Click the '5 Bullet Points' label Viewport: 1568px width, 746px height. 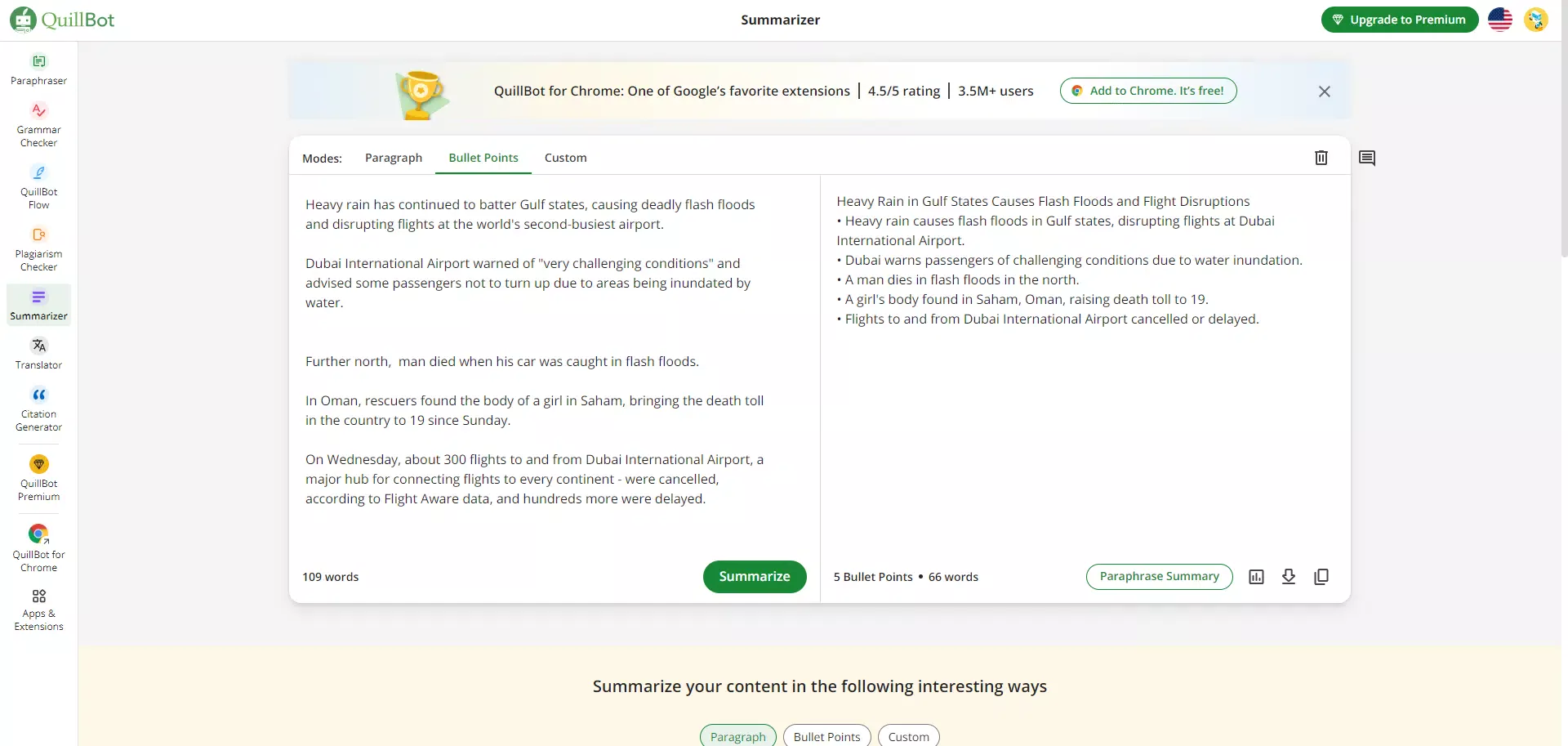click(873, 577)
